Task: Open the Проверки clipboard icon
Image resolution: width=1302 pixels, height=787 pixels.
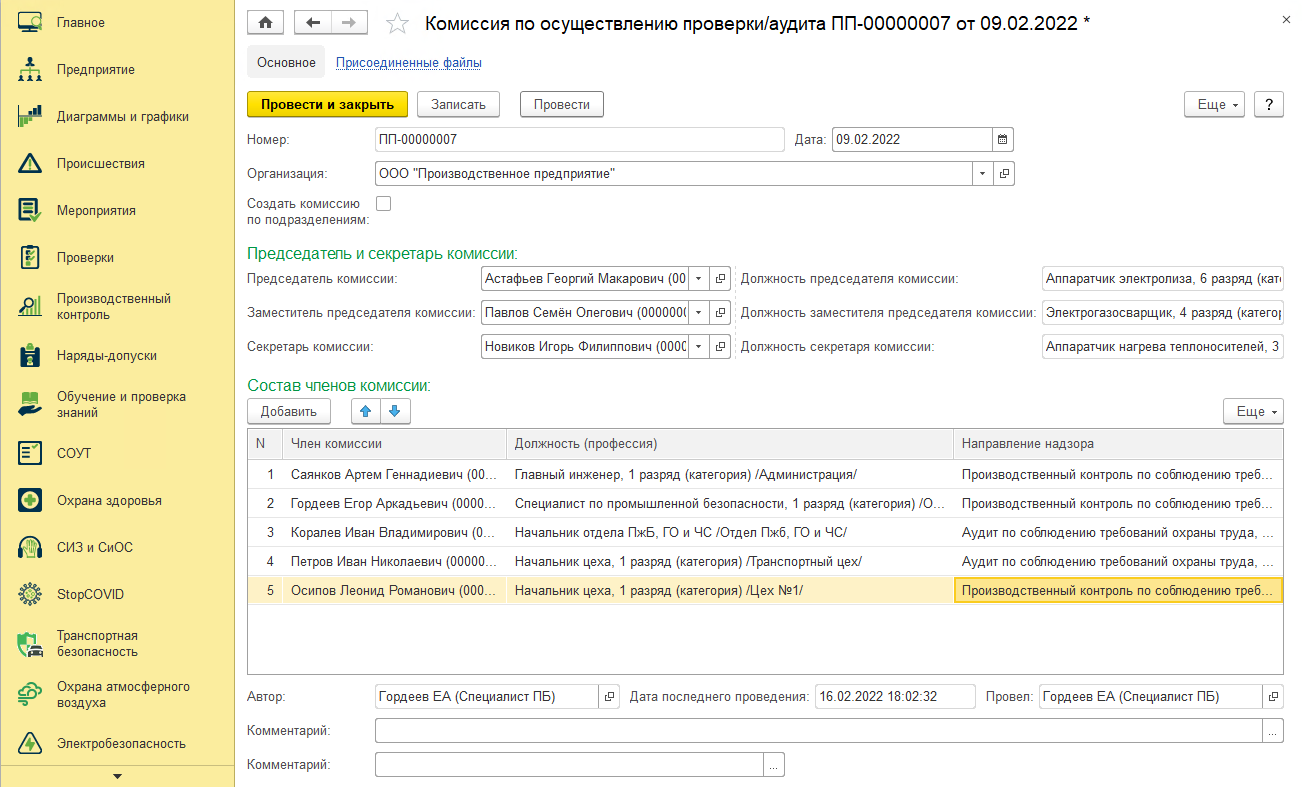Action: 29,257
